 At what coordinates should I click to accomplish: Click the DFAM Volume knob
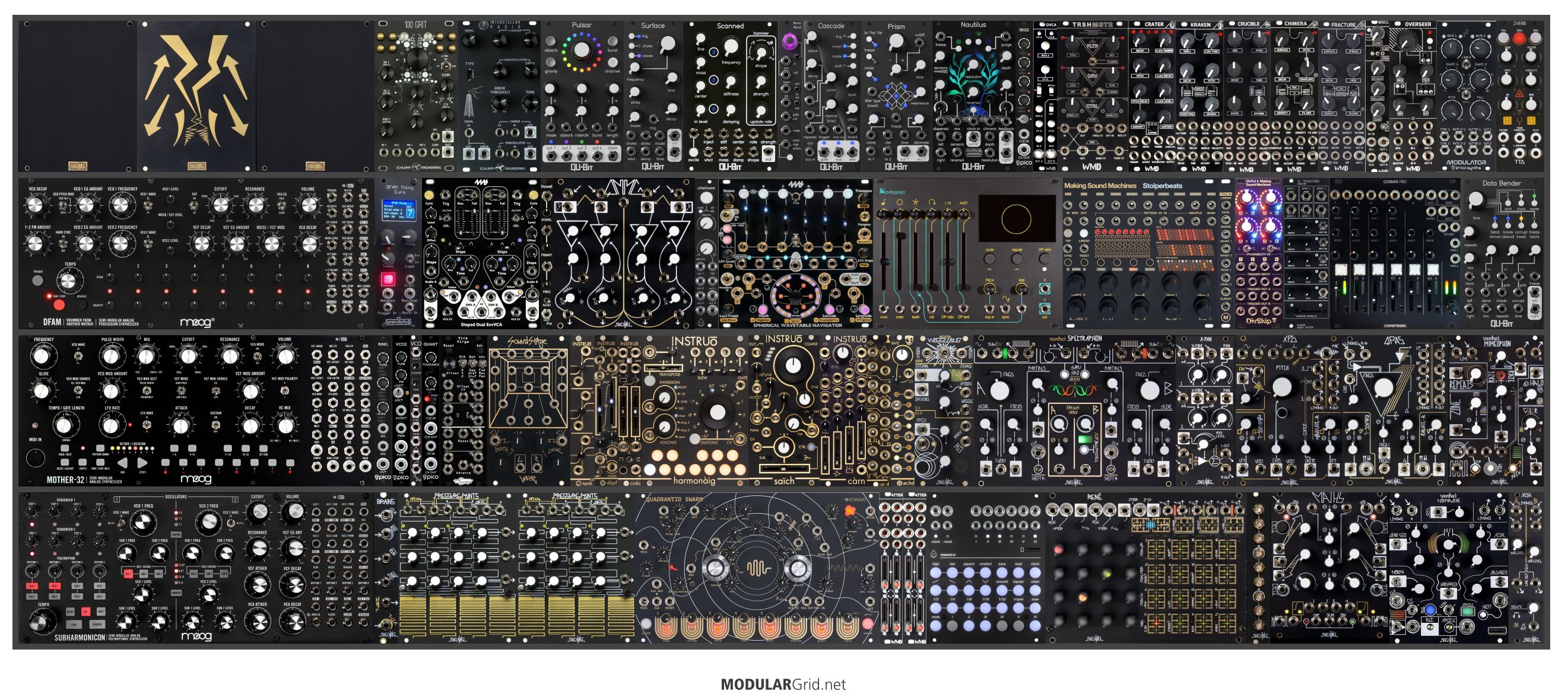[308, 205]
